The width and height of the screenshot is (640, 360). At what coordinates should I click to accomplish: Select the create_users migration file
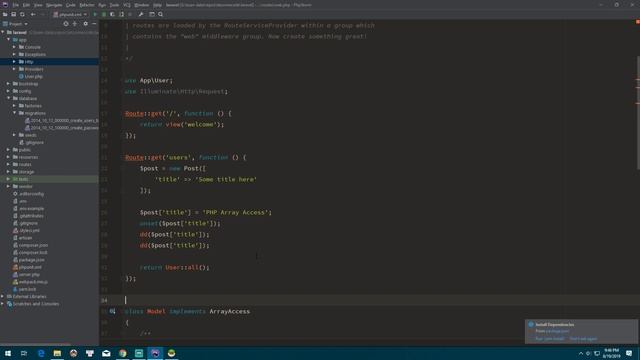64,120
